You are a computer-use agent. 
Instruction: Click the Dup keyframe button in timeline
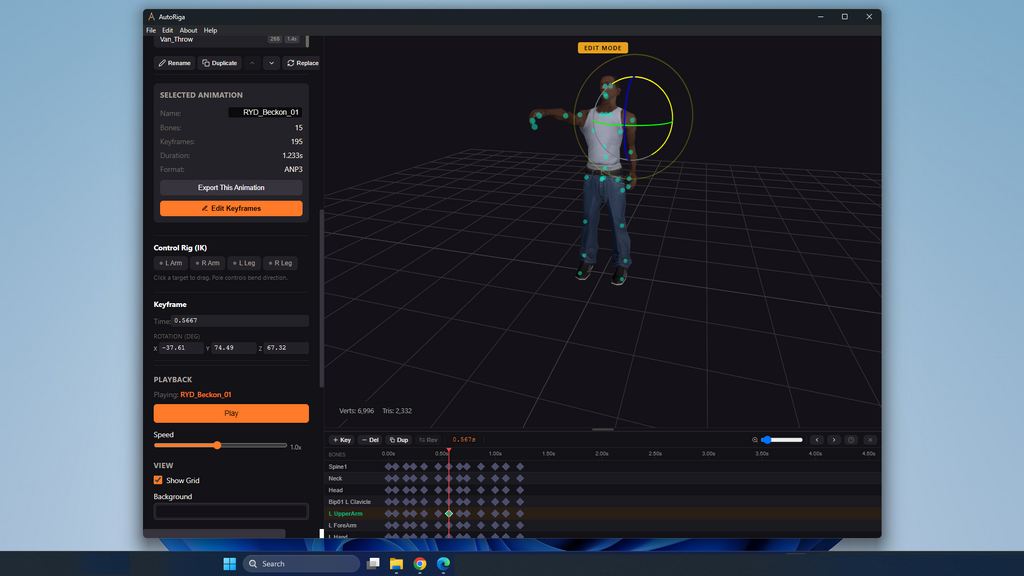[x=398, y=440]
